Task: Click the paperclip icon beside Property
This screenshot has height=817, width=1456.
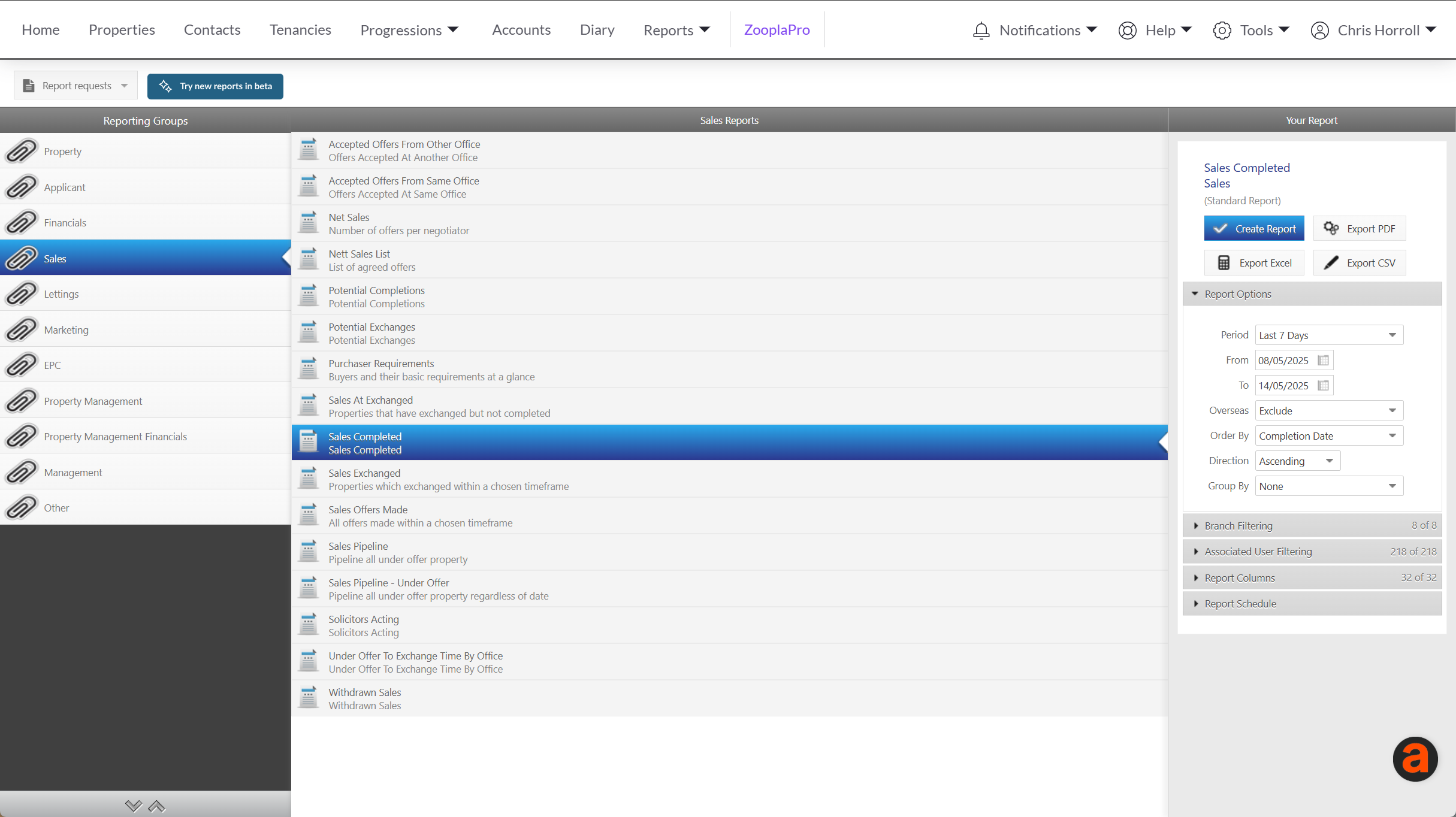Action: pyautogui.click(x=21, y=151)
